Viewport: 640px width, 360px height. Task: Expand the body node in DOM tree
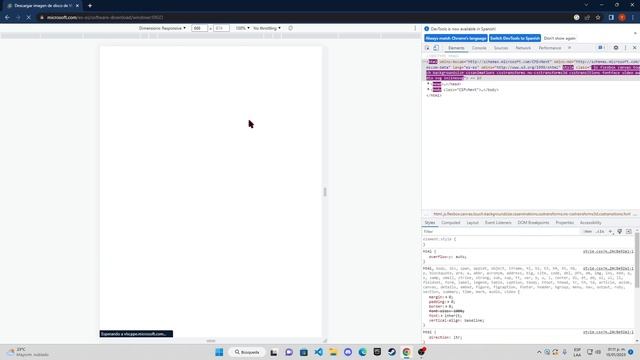pyautogui.click(x=428, y=89)
